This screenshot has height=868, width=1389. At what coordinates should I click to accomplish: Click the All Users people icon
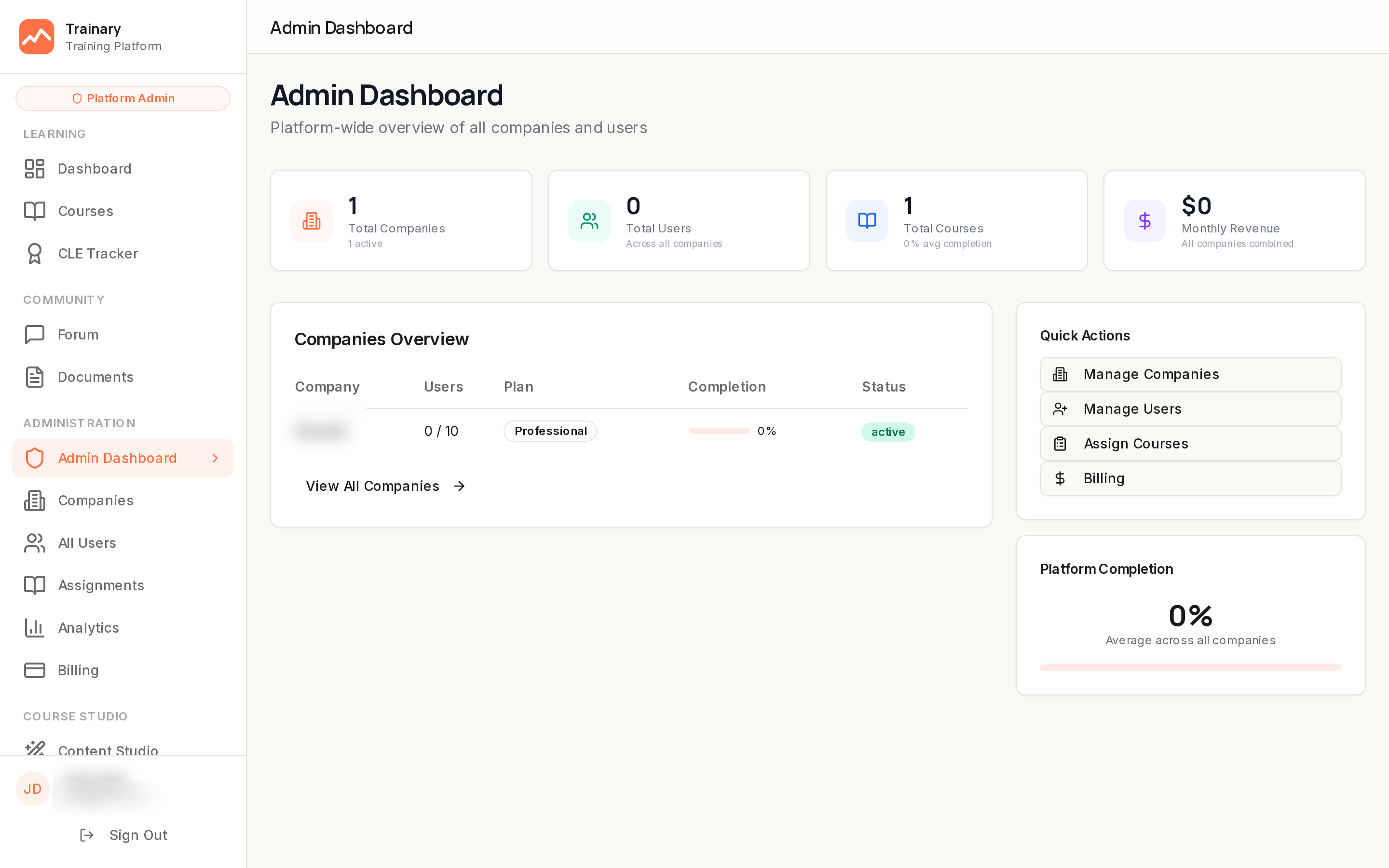pos(34,543)
